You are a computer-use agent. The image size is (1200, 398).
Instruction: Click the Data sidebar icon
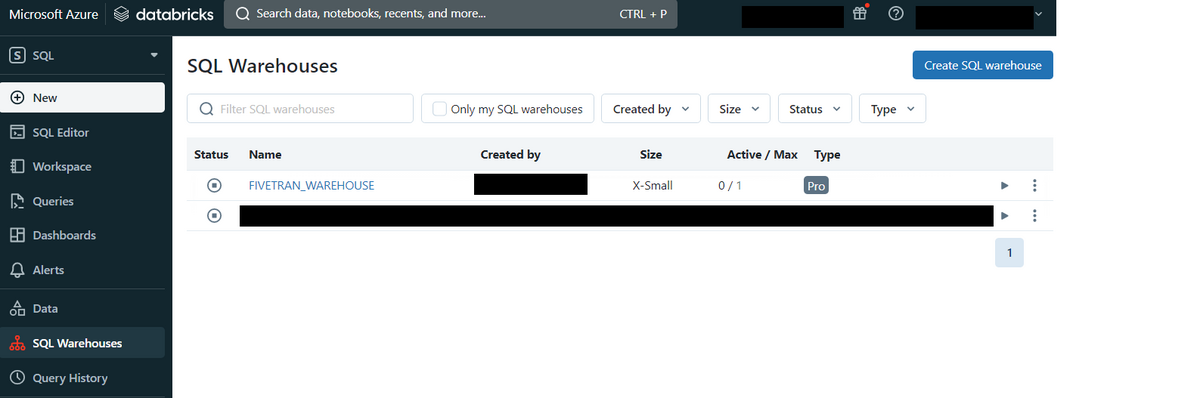[17, 308]
